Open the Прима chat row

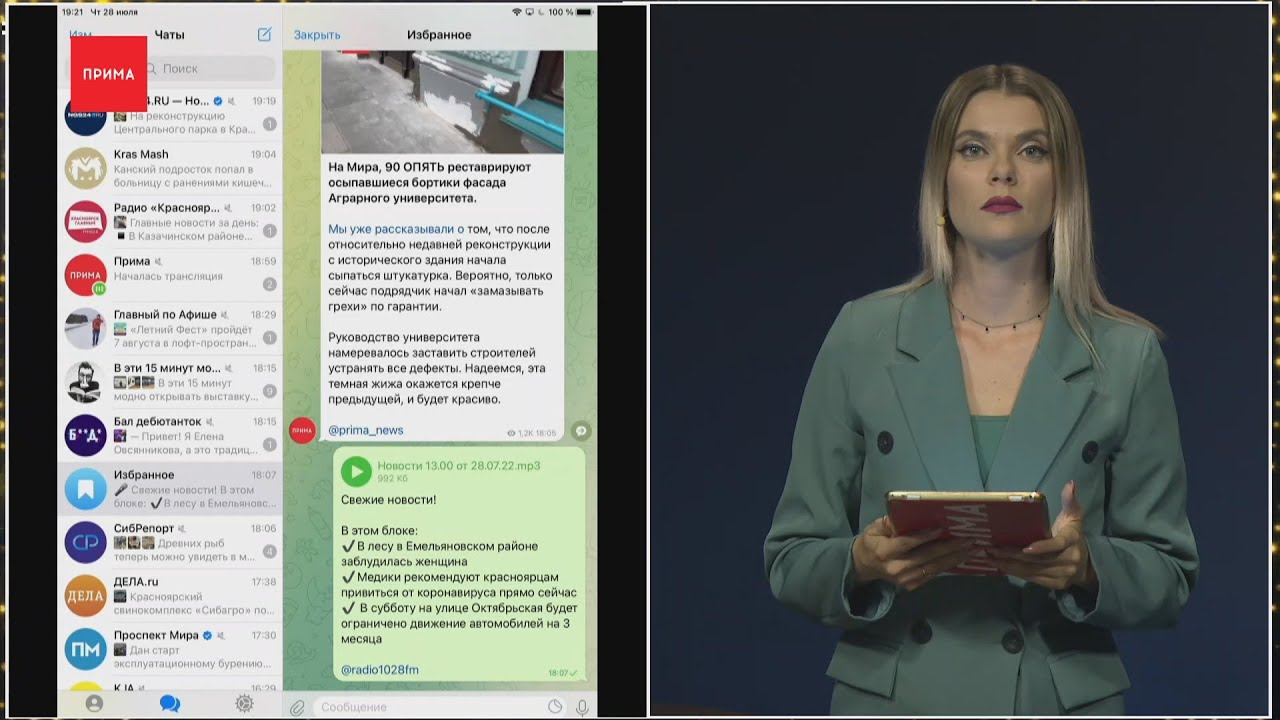click(x=170, y=275)
